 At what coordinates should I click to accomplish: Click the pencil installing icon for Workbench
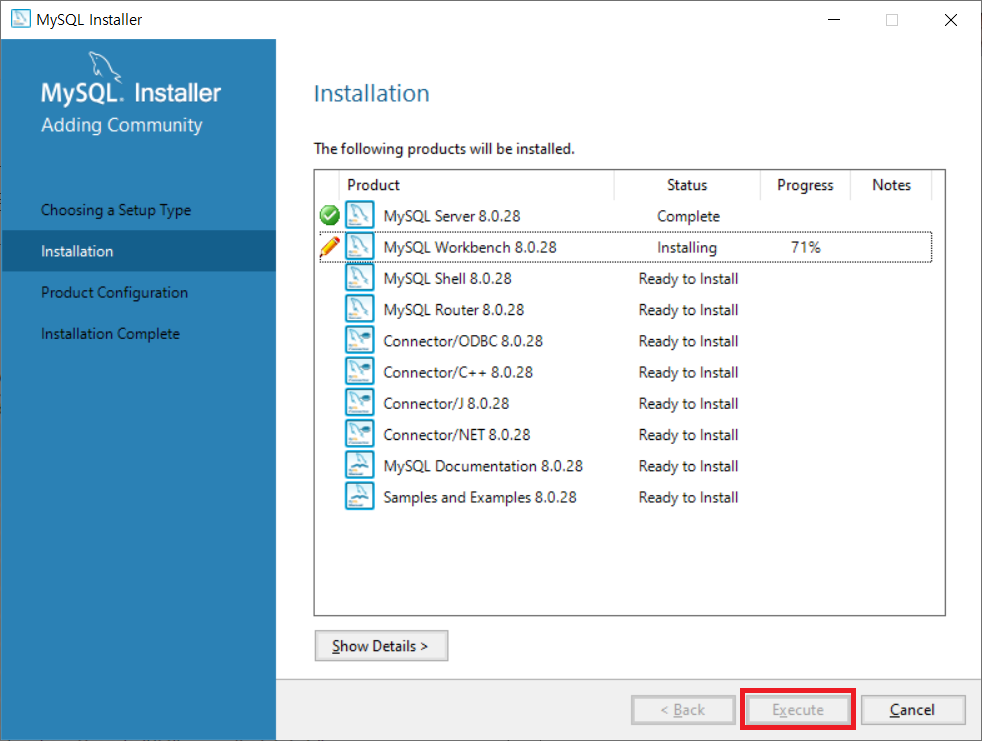click(x=329, y=247)
